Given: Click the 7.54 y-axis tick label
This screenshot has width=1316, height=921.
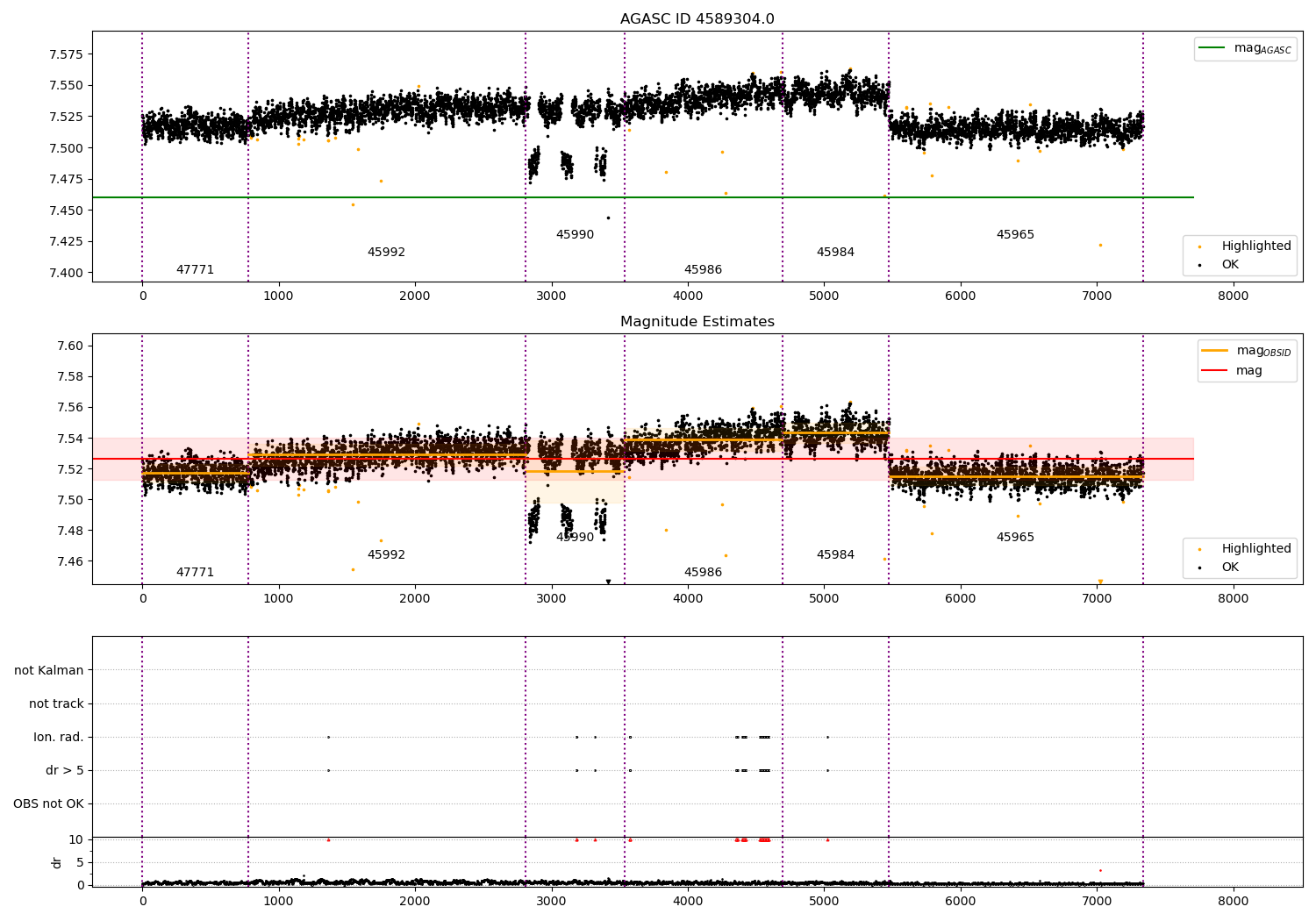Looking at the screenshot, I should coord(70,439).
